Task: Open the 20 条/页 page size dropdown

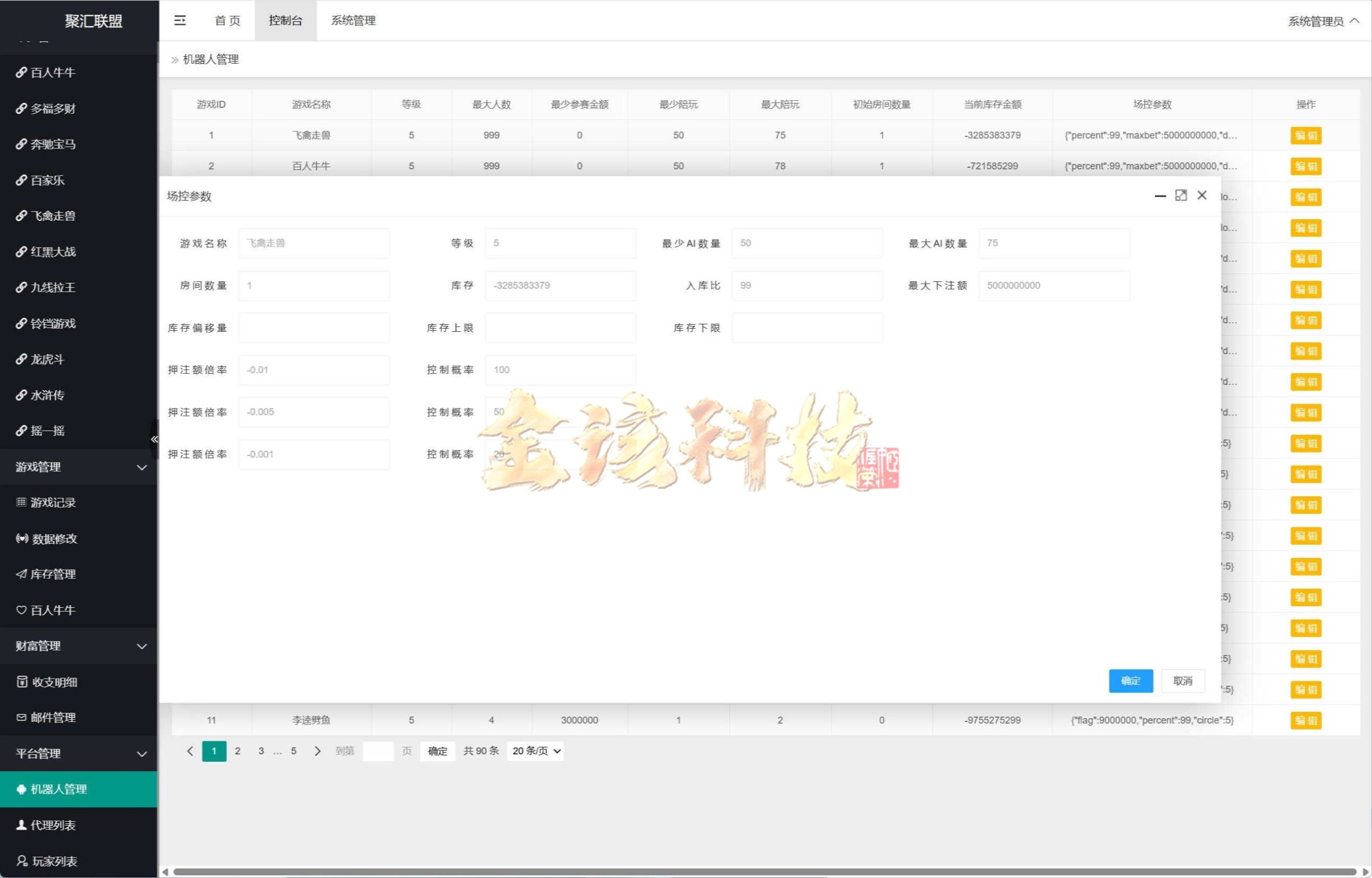Action: [536, 751]
